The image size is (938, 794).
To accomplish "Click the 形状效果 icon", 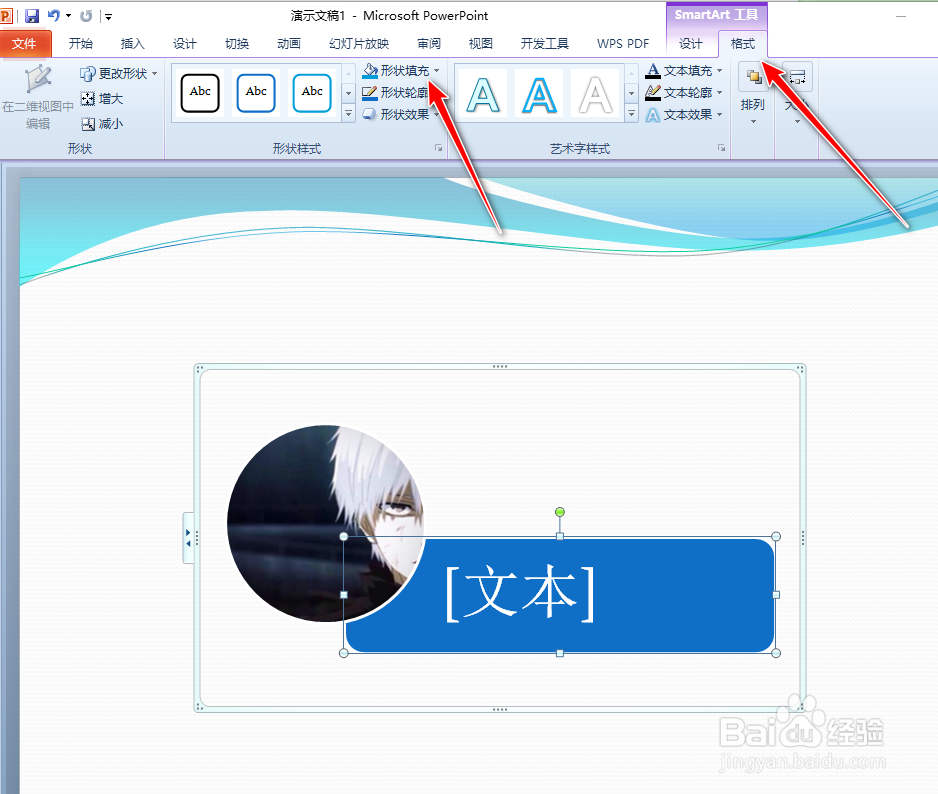I will pyautogui.click(x=370, y=114).
